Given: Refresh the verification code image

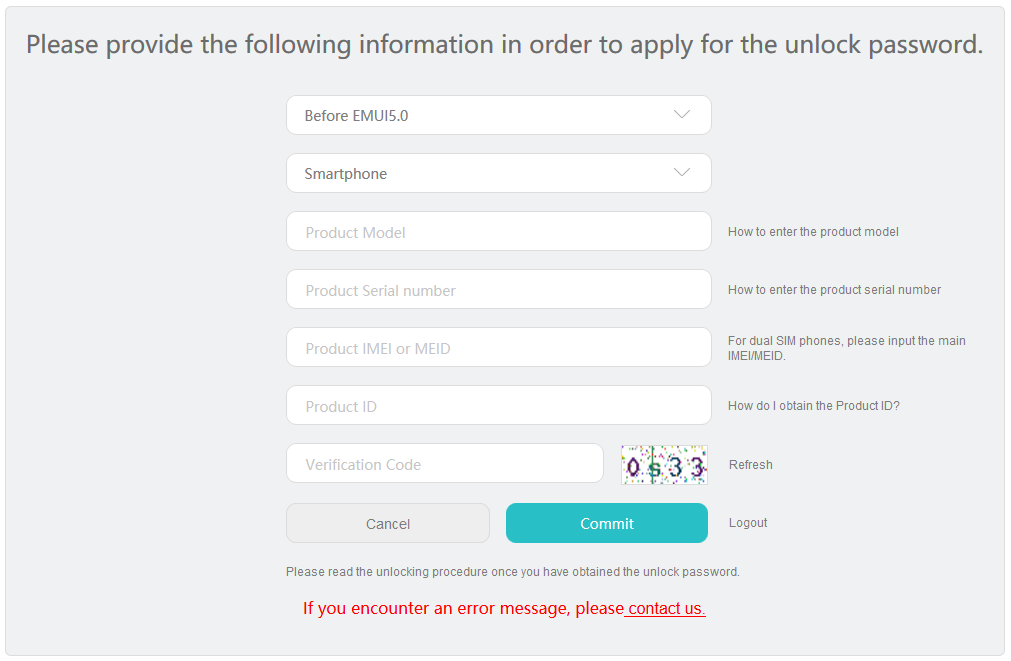Looking at the screenshot, I should tap(751, 465).
